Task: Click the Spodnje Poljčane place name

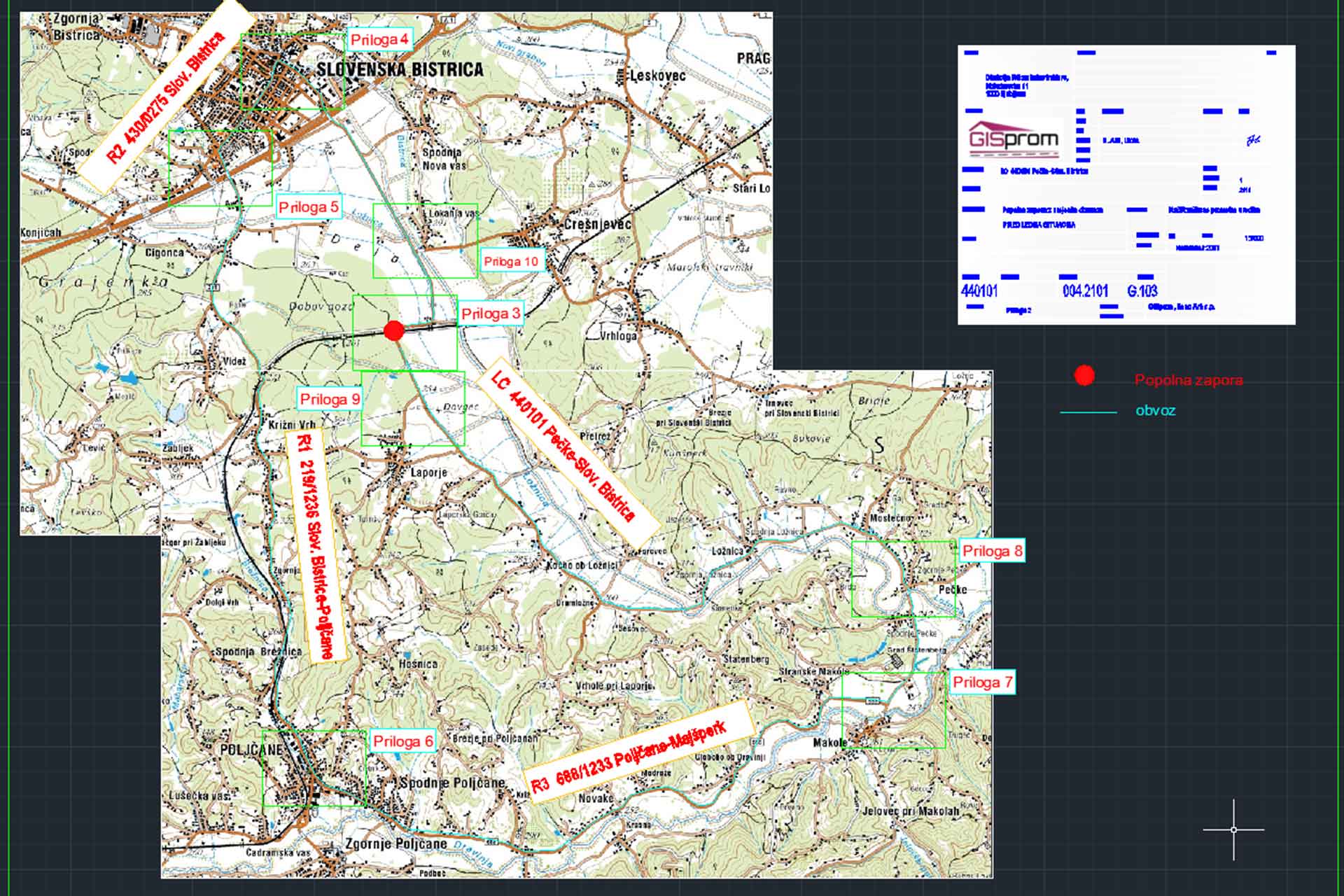Action: pos(452,783)
